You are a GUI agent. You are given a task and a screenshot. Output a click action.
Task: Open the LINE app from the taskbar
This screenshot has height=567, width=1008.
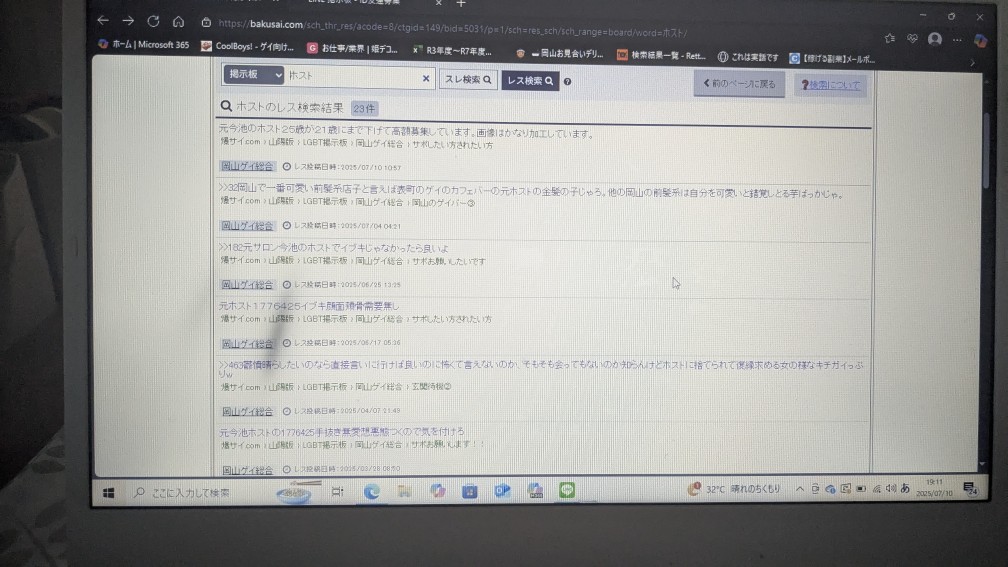tap(567, 490)
